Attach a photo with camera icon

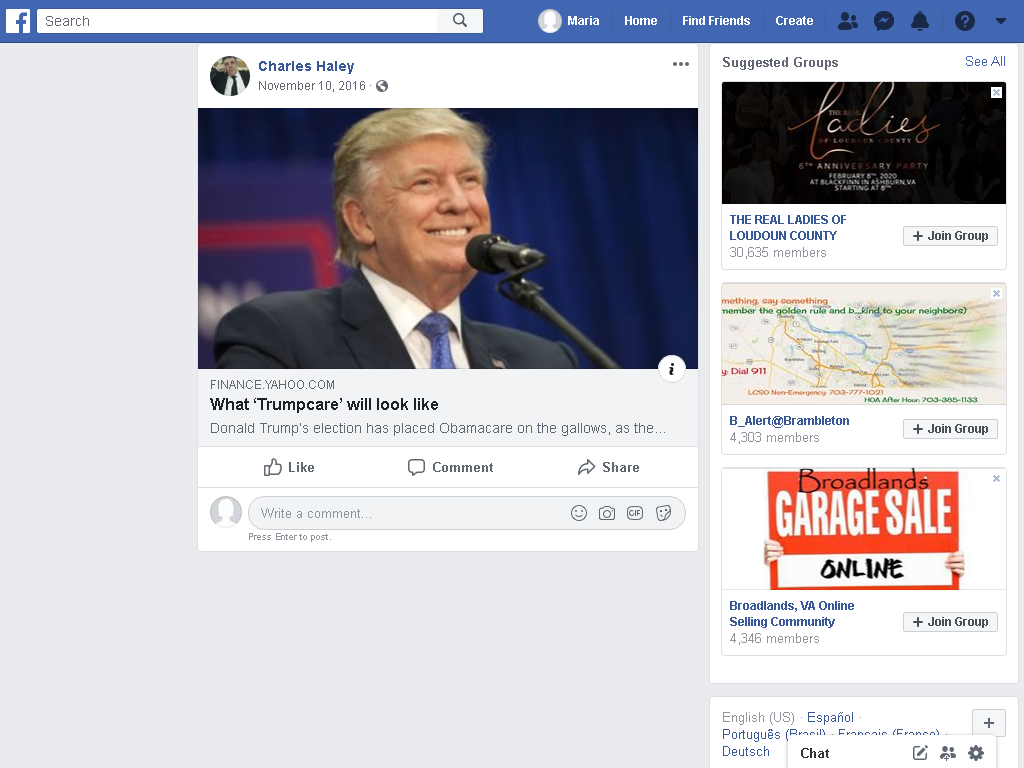pos(607,513)
